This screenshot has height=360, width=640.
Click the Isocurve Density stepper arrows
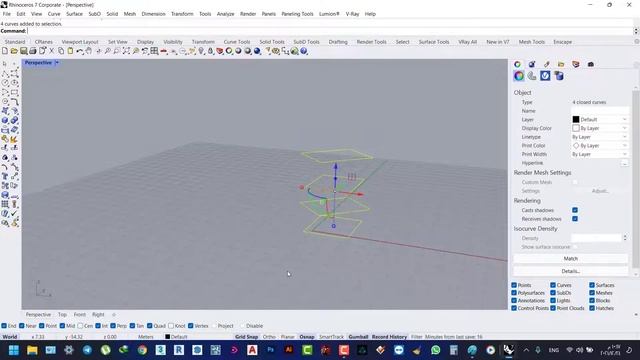[x=625, y=238]
